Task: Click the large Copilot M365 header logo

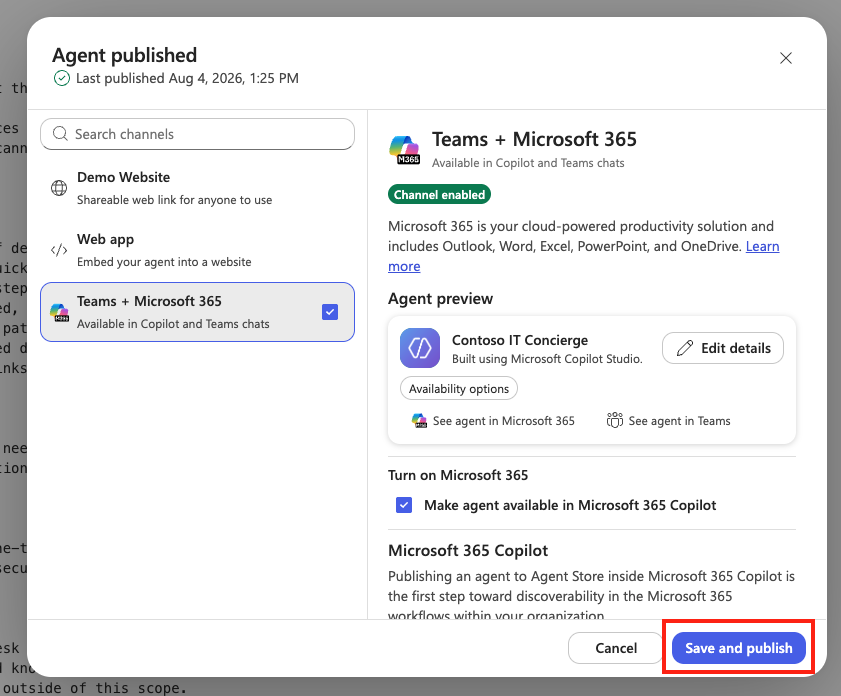Action: 405,150
